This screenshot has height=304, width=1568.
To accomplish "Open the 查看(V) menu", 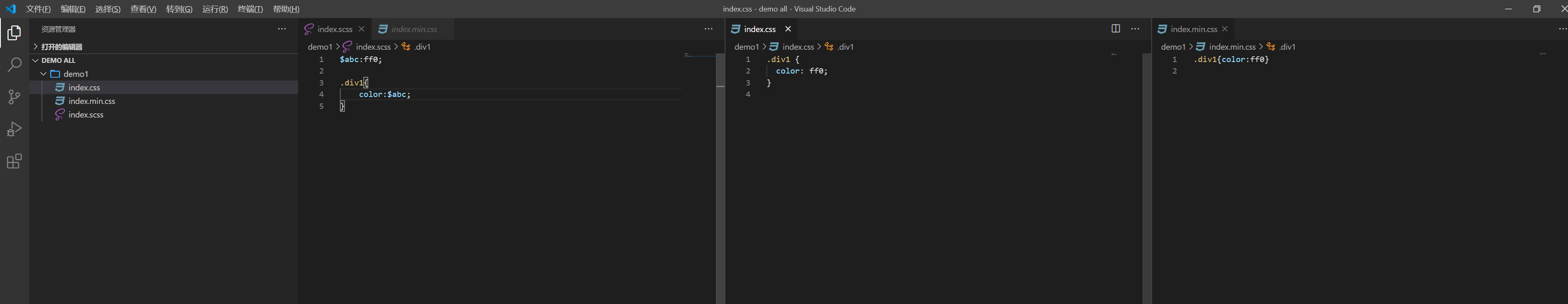I will point(143,9).
